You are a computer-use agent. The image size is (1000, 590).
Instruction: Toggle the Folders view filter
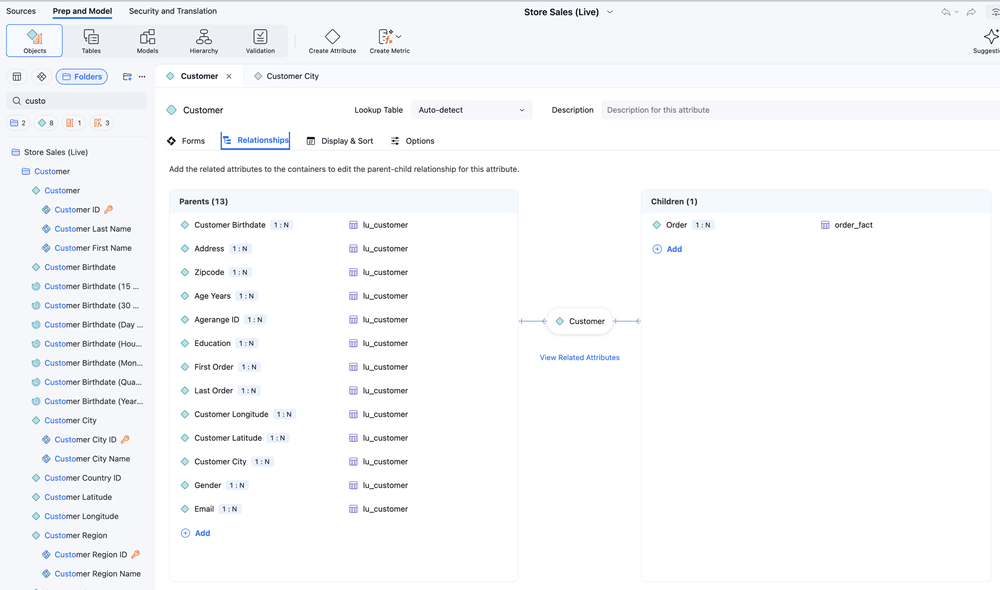point(82,76)
